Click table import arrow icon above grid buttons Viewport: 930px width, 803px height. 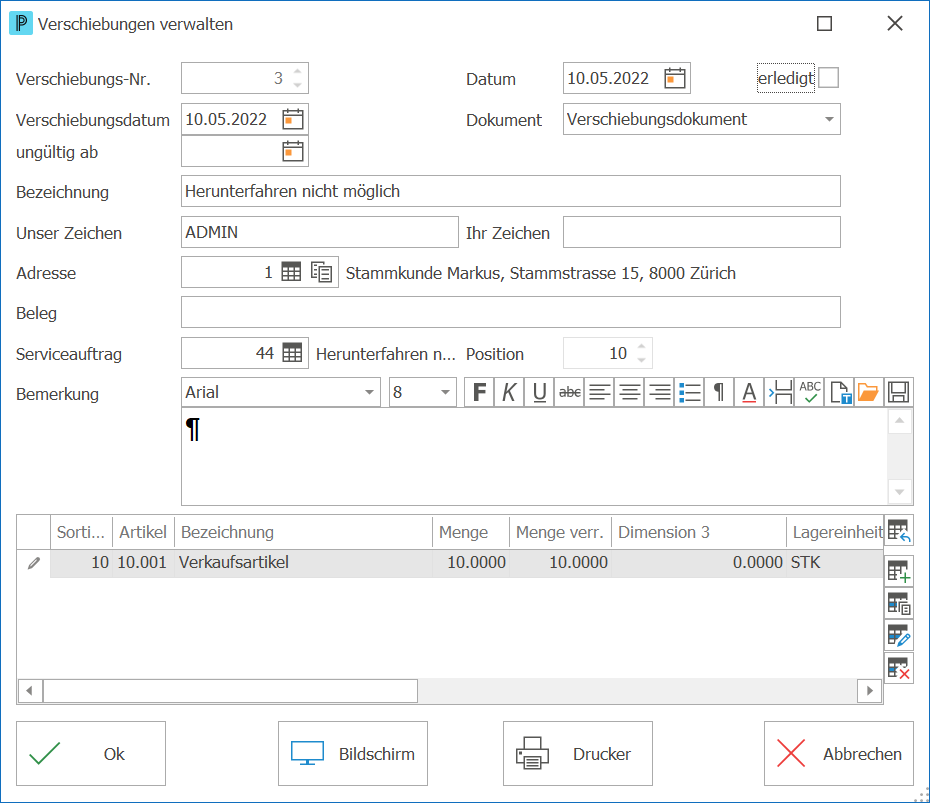pyautogui.click(x=899, y=530)
